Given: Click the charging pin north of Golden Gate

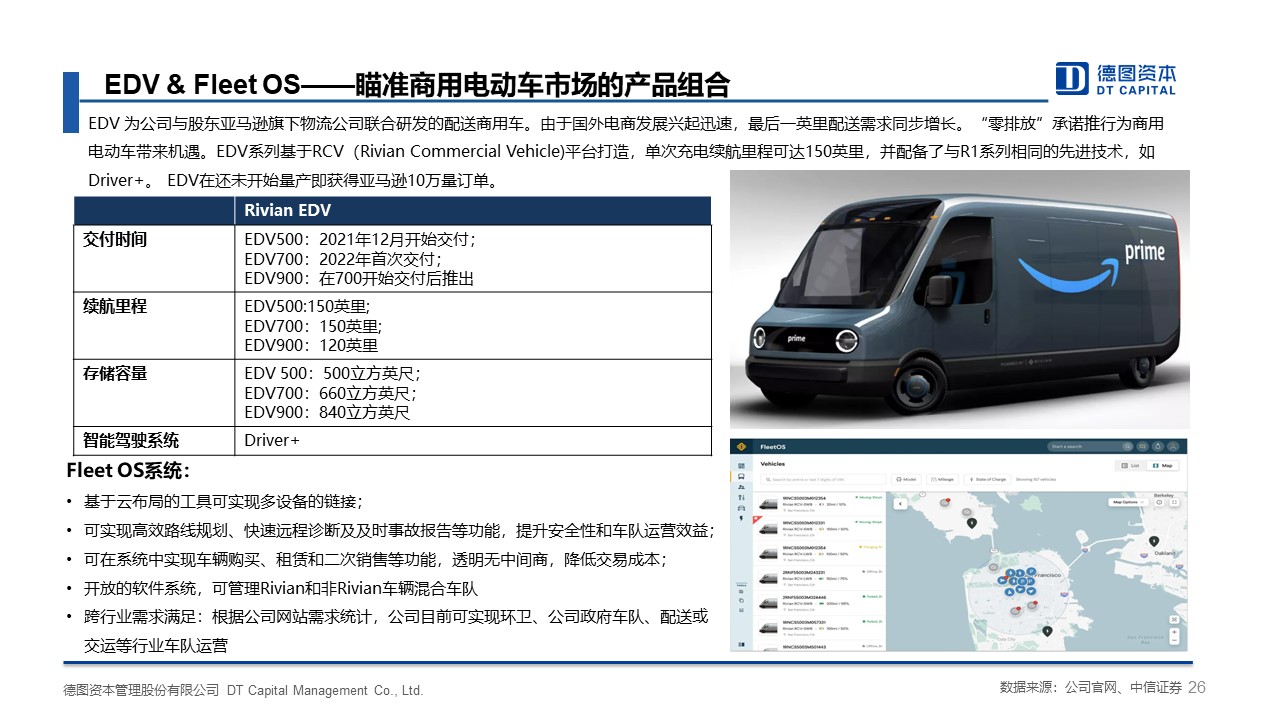Looking at the screenshot, I should click(972, 523).
